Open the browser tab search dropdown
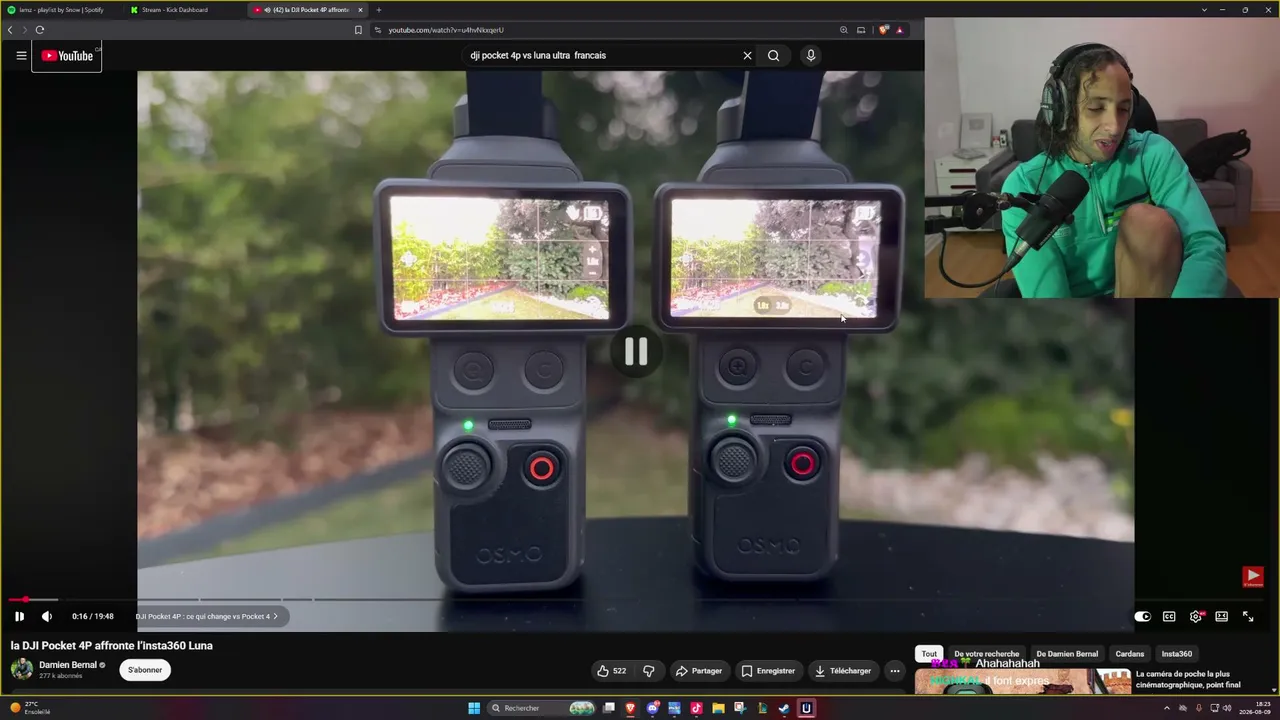This screenshot has height=720, width=1280. coord(1204,10)
